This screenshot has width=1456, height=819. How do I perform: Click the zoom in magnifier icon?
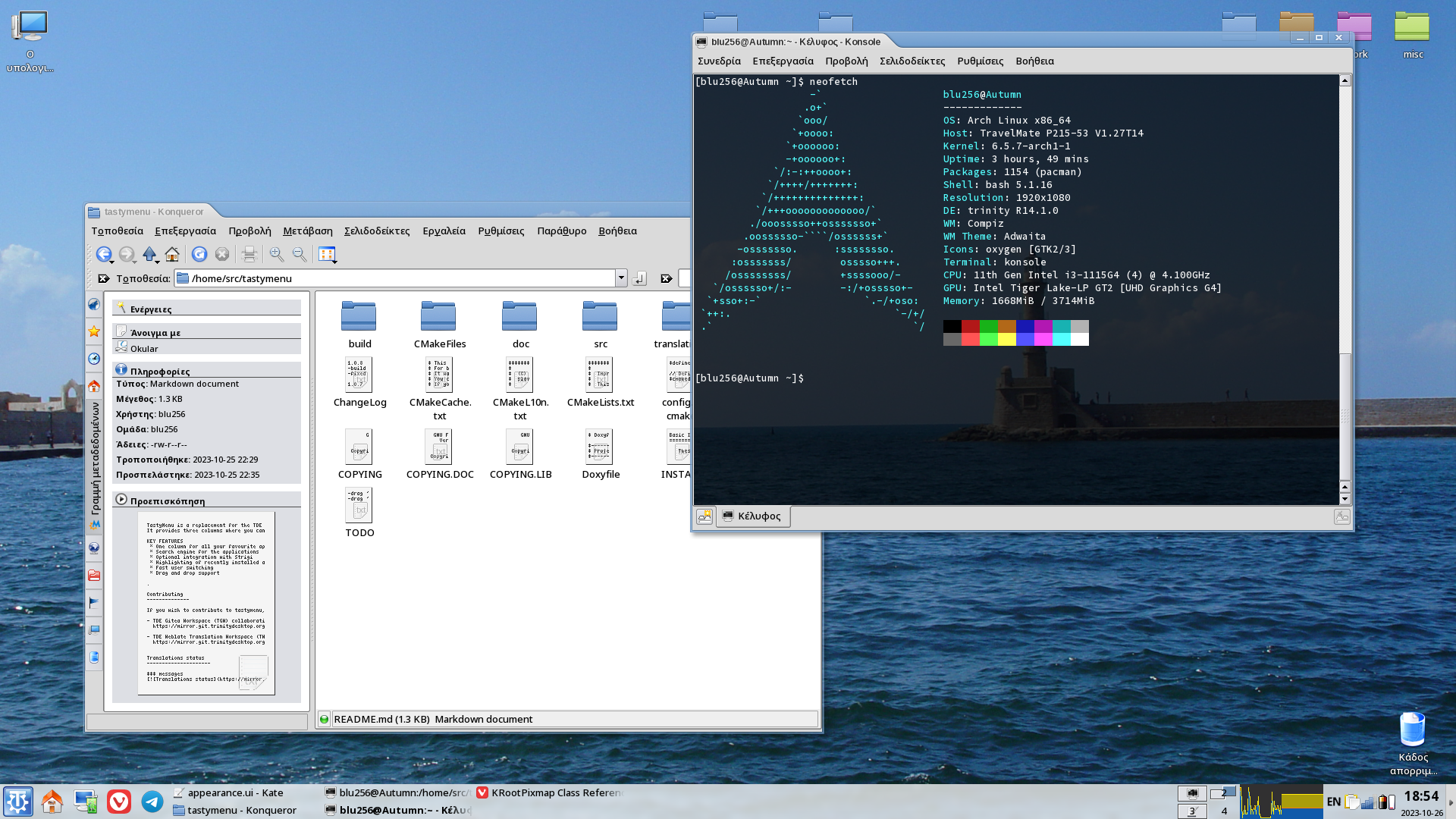277,255
